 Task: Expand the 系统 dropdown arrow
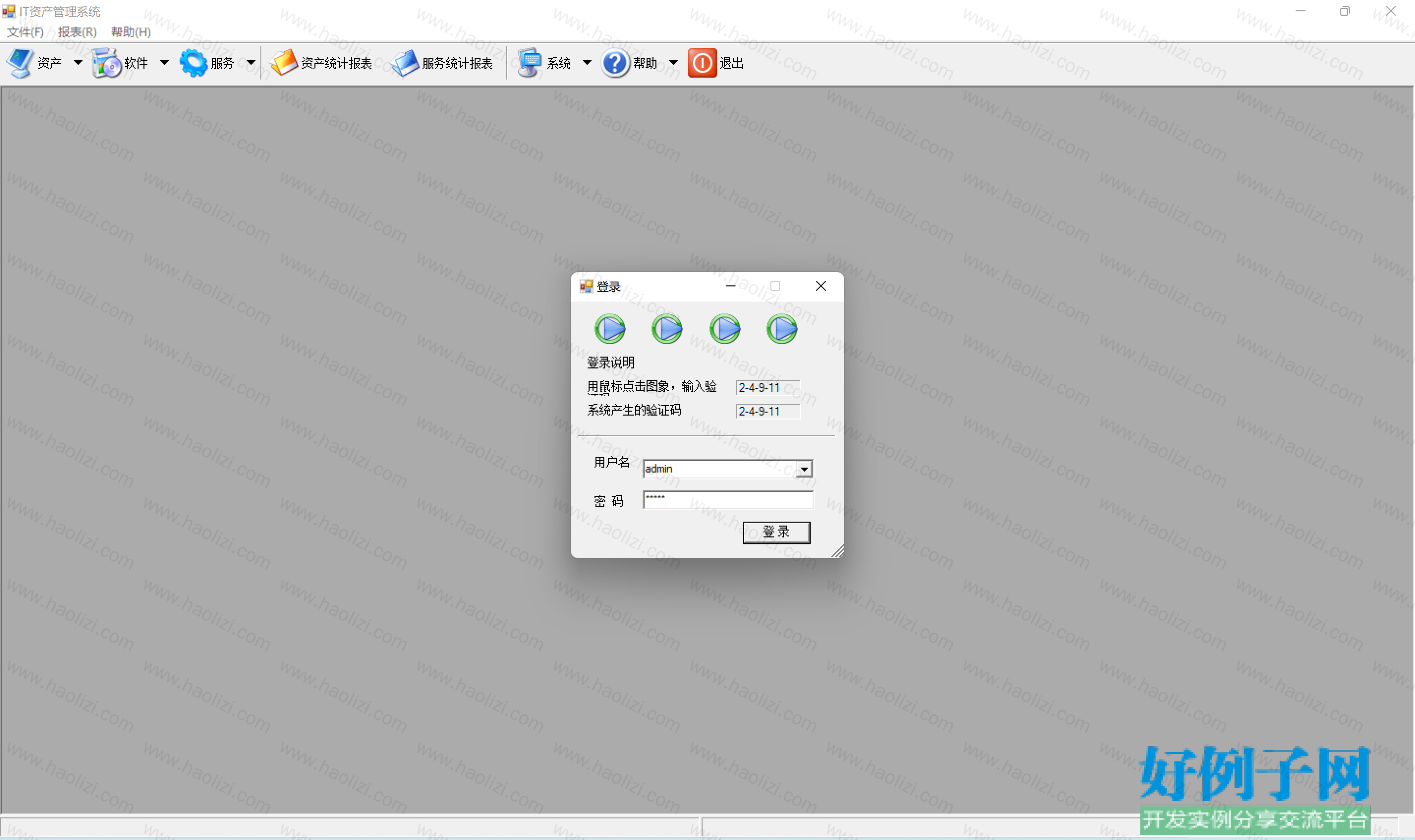pos(587,63)
